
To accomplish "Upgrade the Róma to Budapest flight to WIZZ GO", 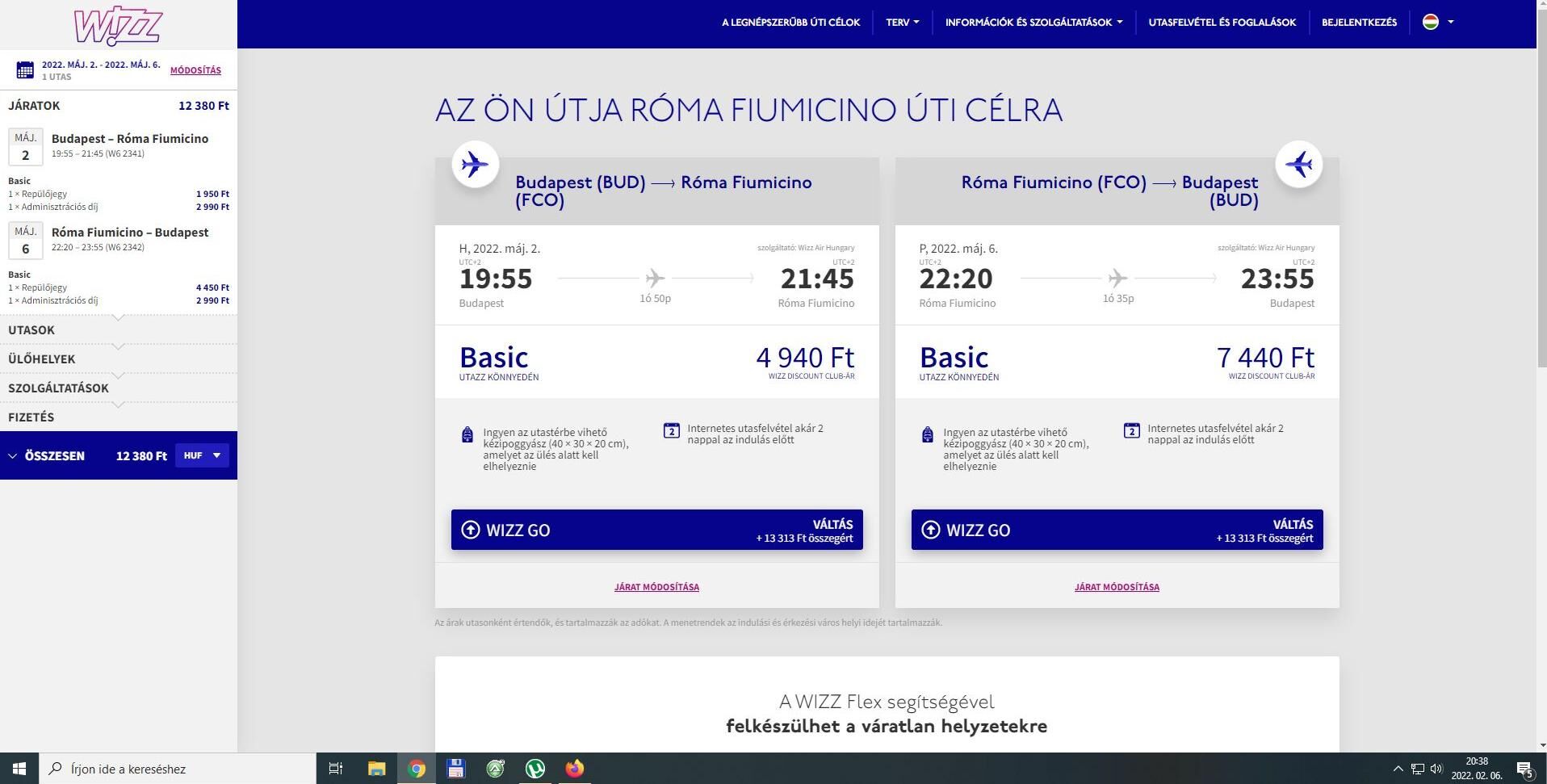I will [1117, 530].
